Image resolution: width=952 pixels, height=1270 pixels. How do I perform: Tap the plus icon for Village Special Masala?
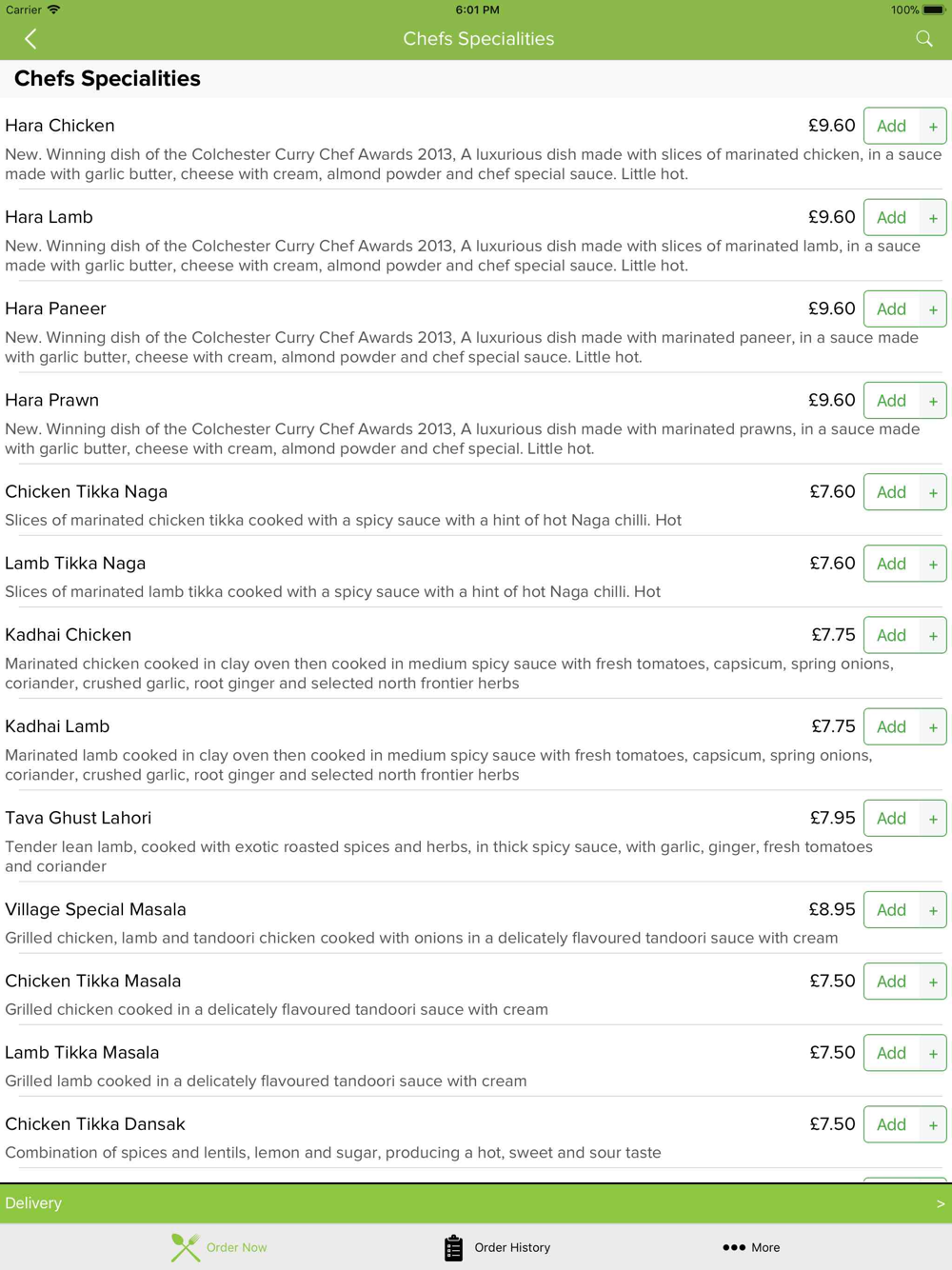pos(933,909)
